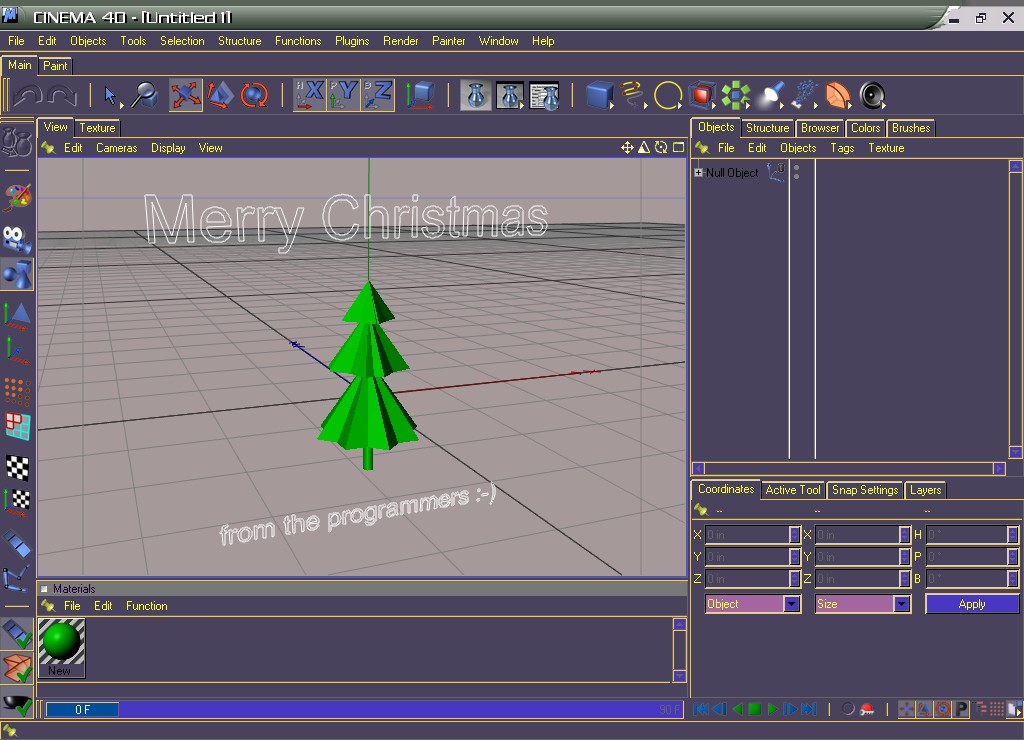Click the timeline frame slider at 0 F
Screen dimensions: 1024x740
[x=82, y=709]
